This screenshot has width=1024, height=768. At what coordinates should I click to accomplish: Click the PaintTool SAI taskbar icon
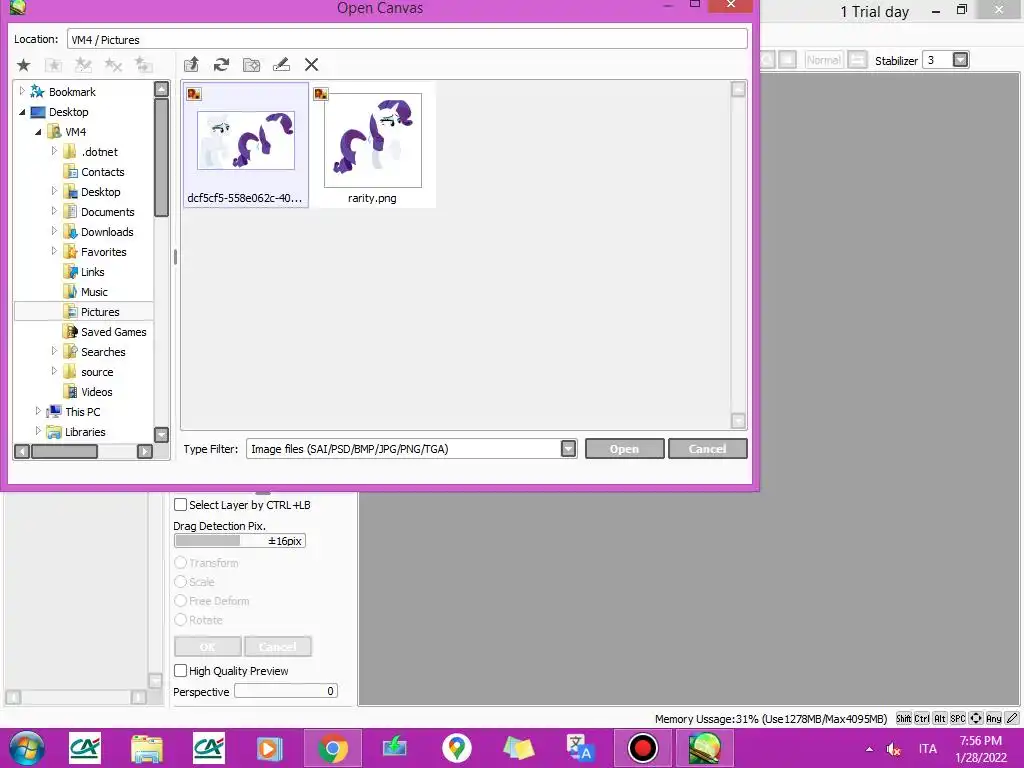705,748
